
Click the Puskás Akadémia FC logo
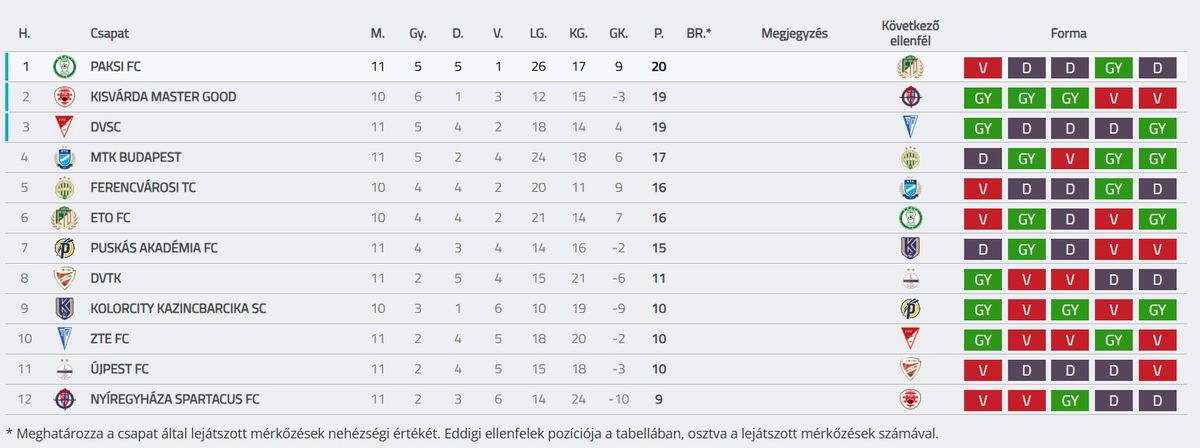pyautogui.click(x=65, y=248)
